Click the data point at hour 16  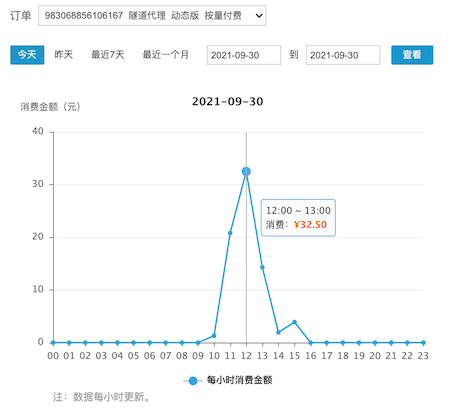[311, 342]
